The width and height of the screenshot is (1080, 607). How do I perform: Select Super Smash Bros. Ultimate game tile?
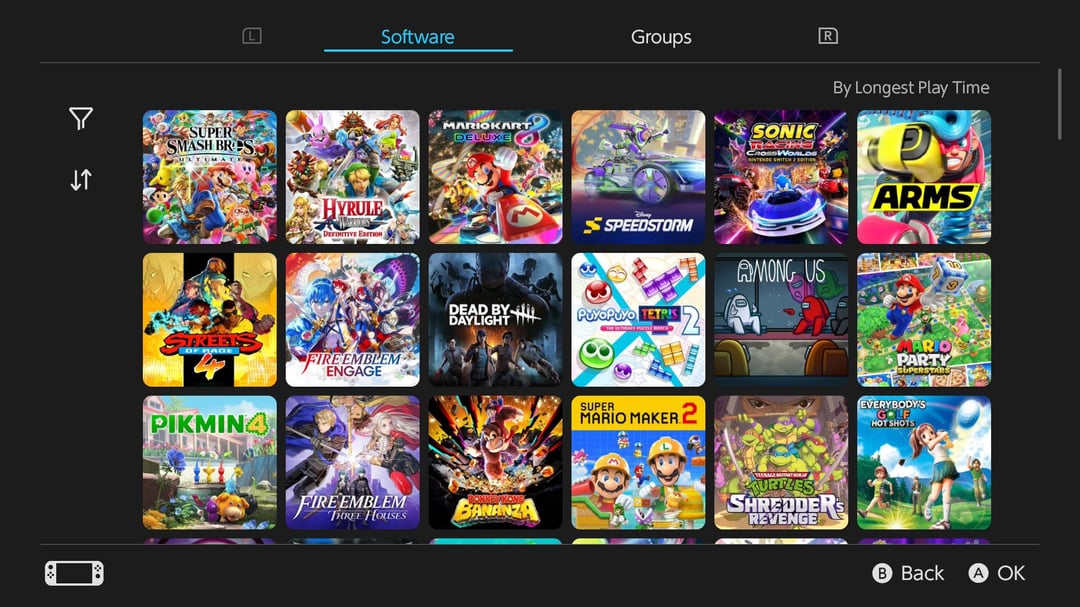pos(209,177)
